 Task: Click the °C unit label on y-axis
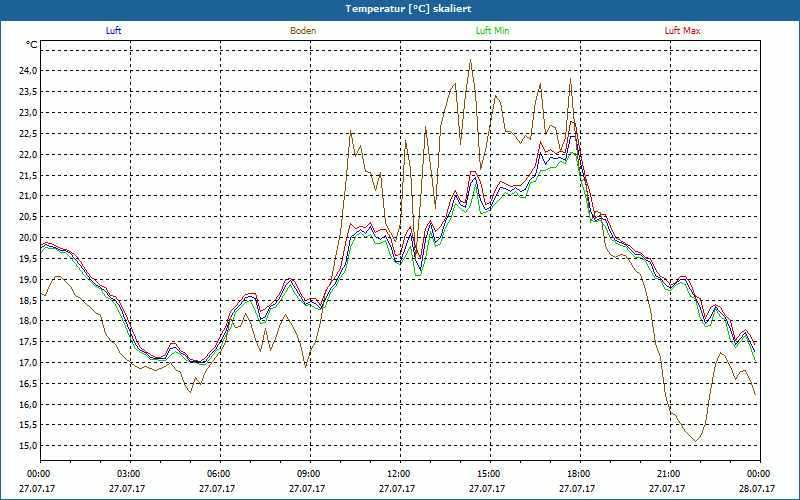pyautogui.click(x=32, y=45)
